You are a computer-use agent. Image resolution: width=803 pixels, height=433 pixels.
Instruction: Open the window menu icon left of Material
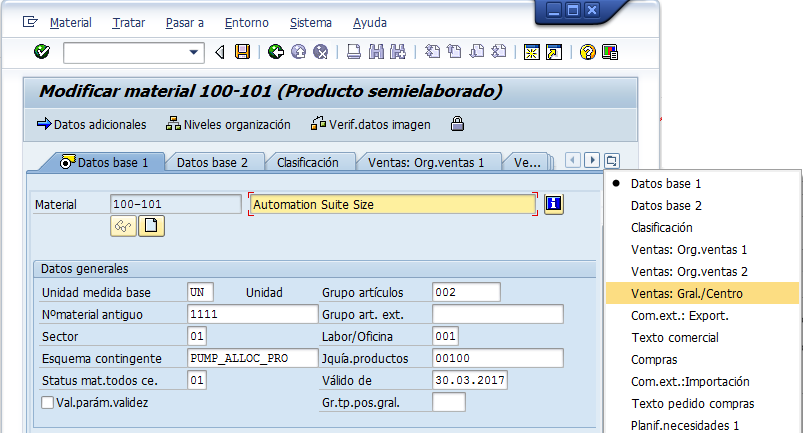[30, 22]
